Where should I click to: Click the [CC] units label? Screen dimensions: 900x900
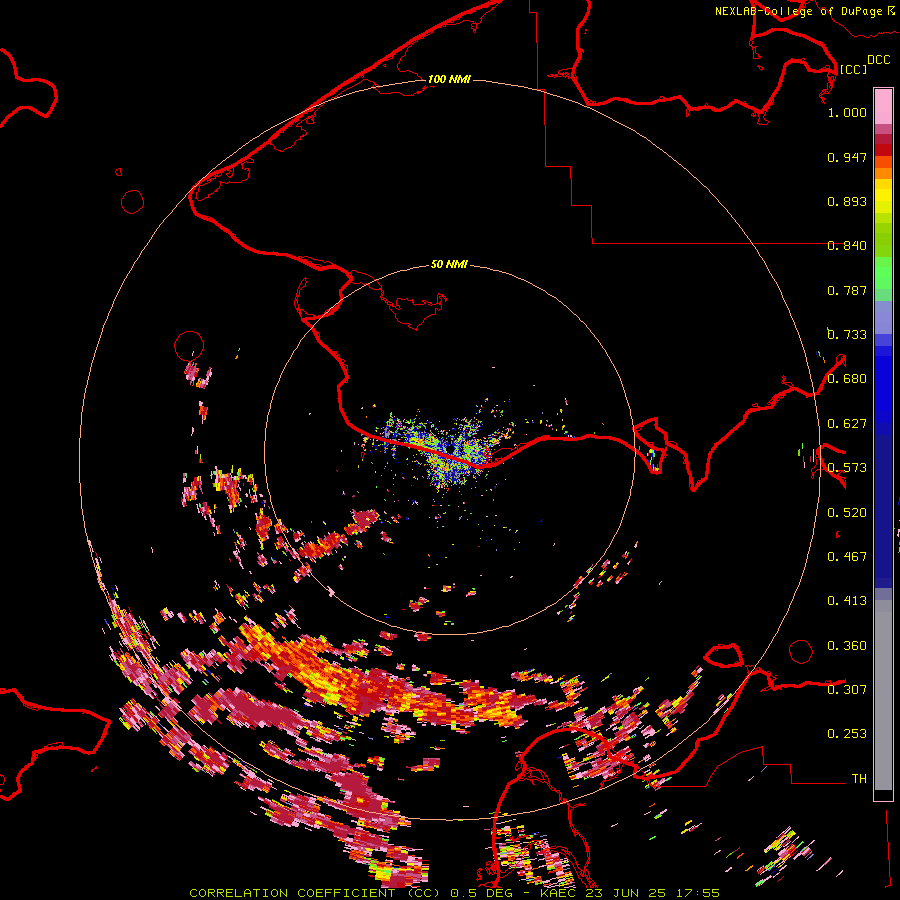pyautogui.click(x=854, y=69)
